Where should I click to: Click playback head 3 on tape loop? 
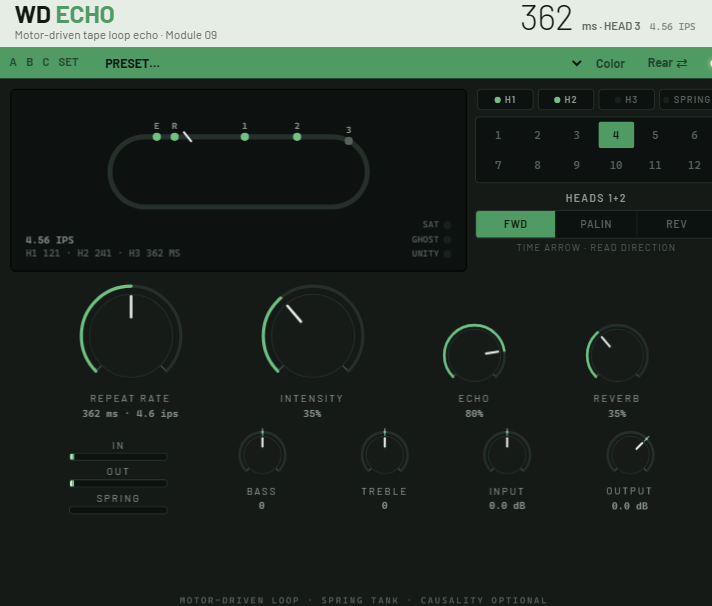pyautogui.click(x=349, y=141)
